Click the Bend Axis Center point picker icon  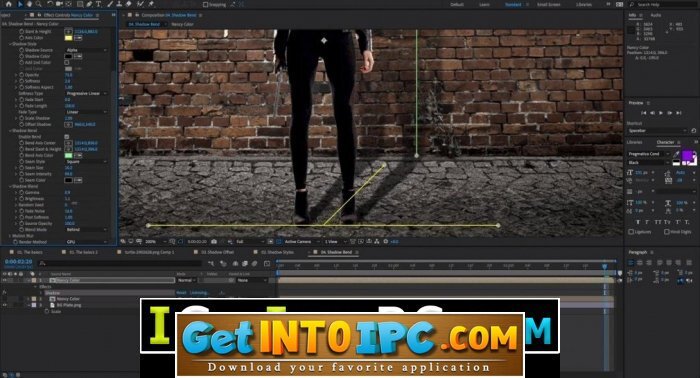tap(68, 143)
